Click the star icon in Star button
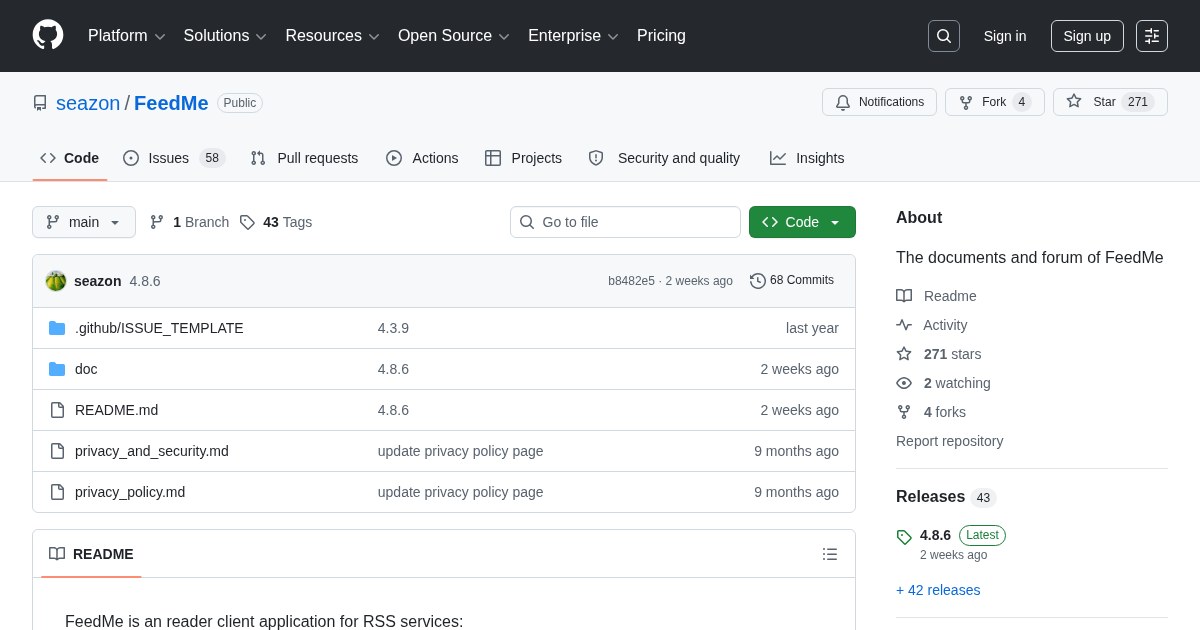 [1074, 101]
